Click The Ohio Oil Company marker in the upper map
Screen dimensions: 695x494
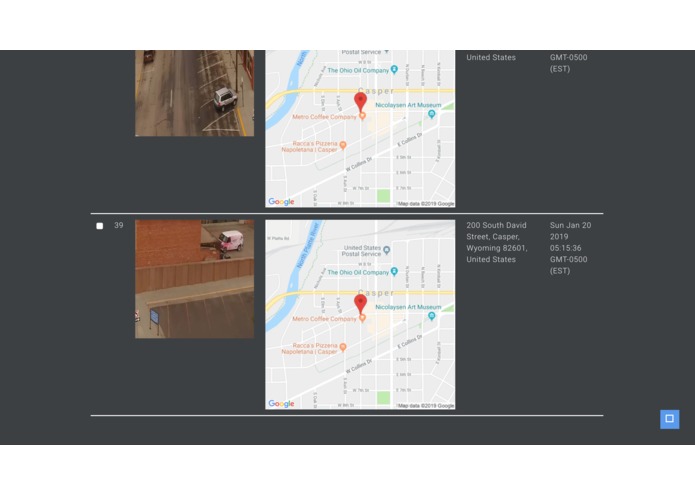click(x=394, y=69)
